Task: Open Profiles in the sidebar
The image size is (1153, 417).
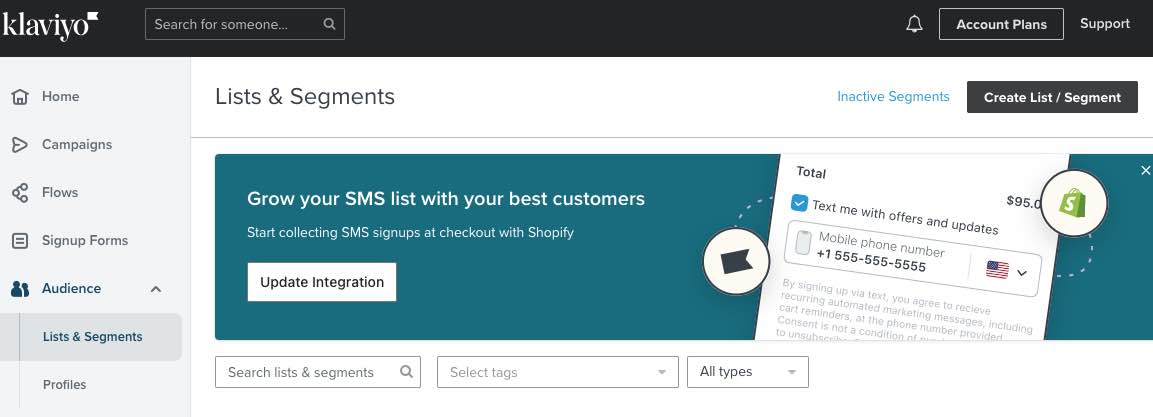Action: 65,385
